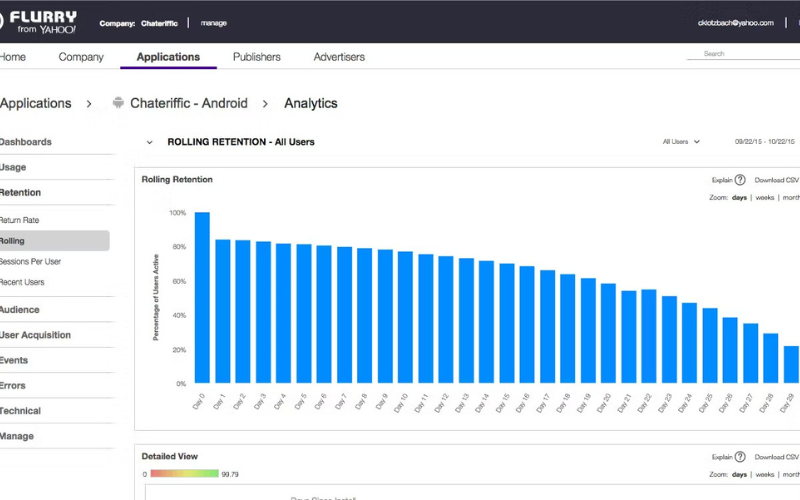Expand the Usage sidebar section

pyautogui.click(x=13, y=167)
